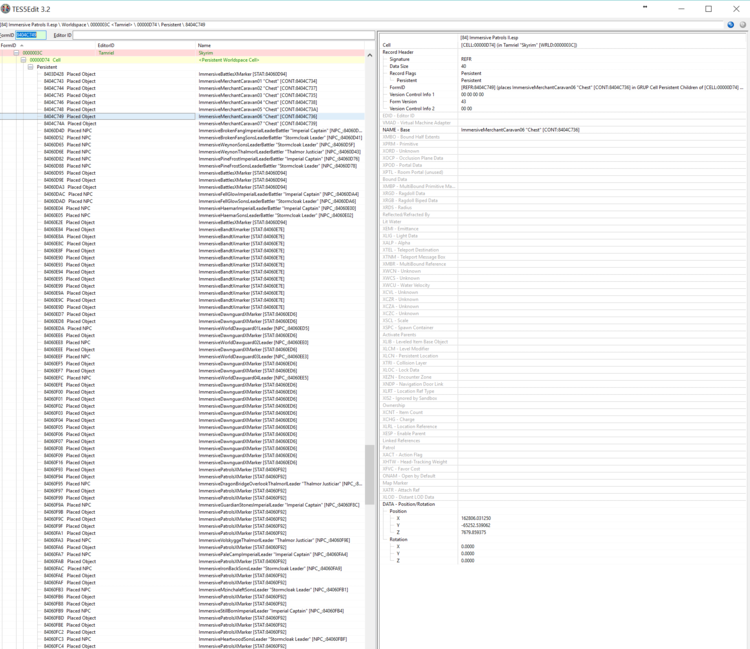Collapse the 00000D74 Cell node
Screen dimensions: 750x649
coord(23,60)
